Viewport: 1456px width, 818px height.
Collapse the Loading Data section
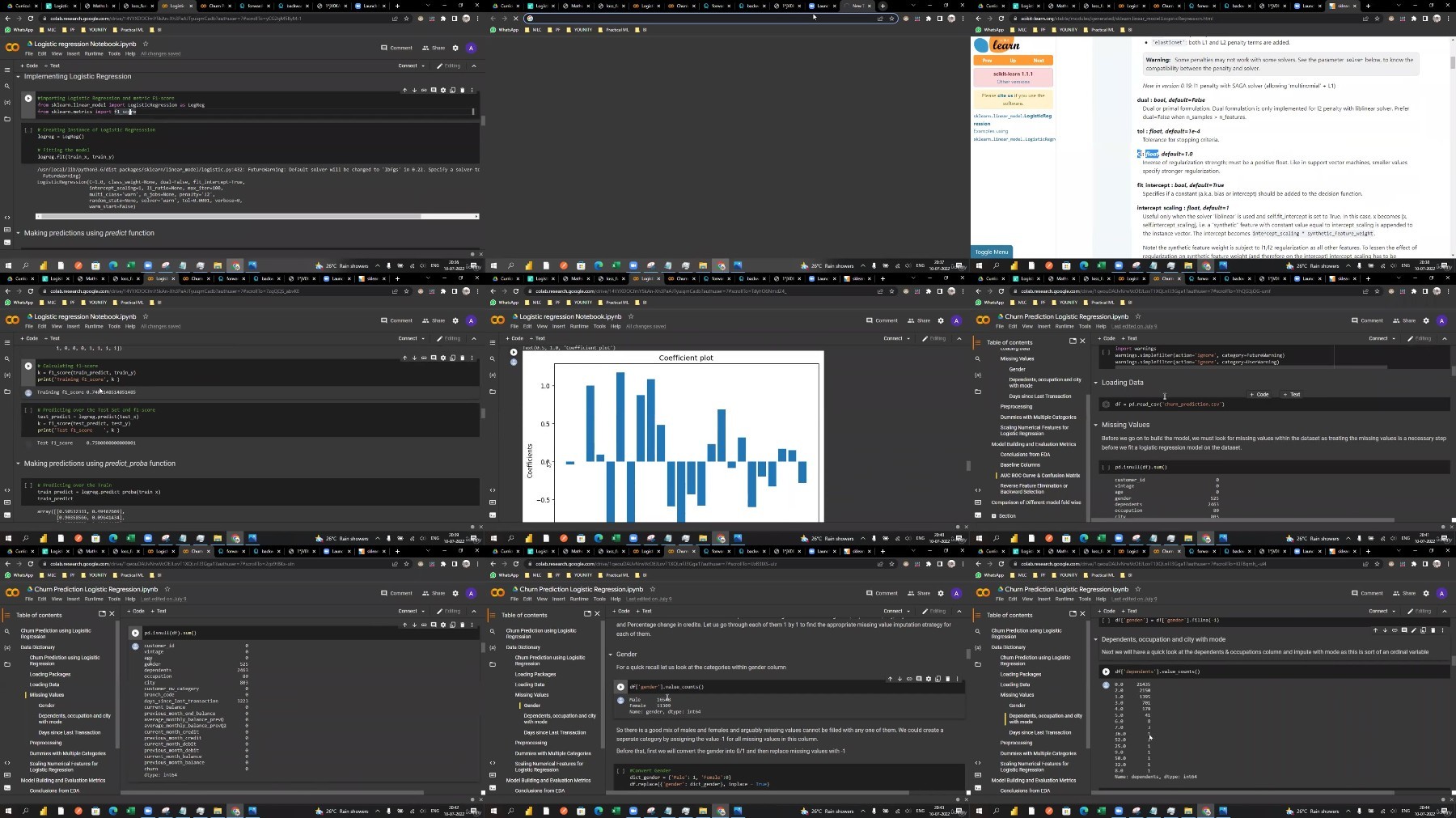coord(1096,383)
